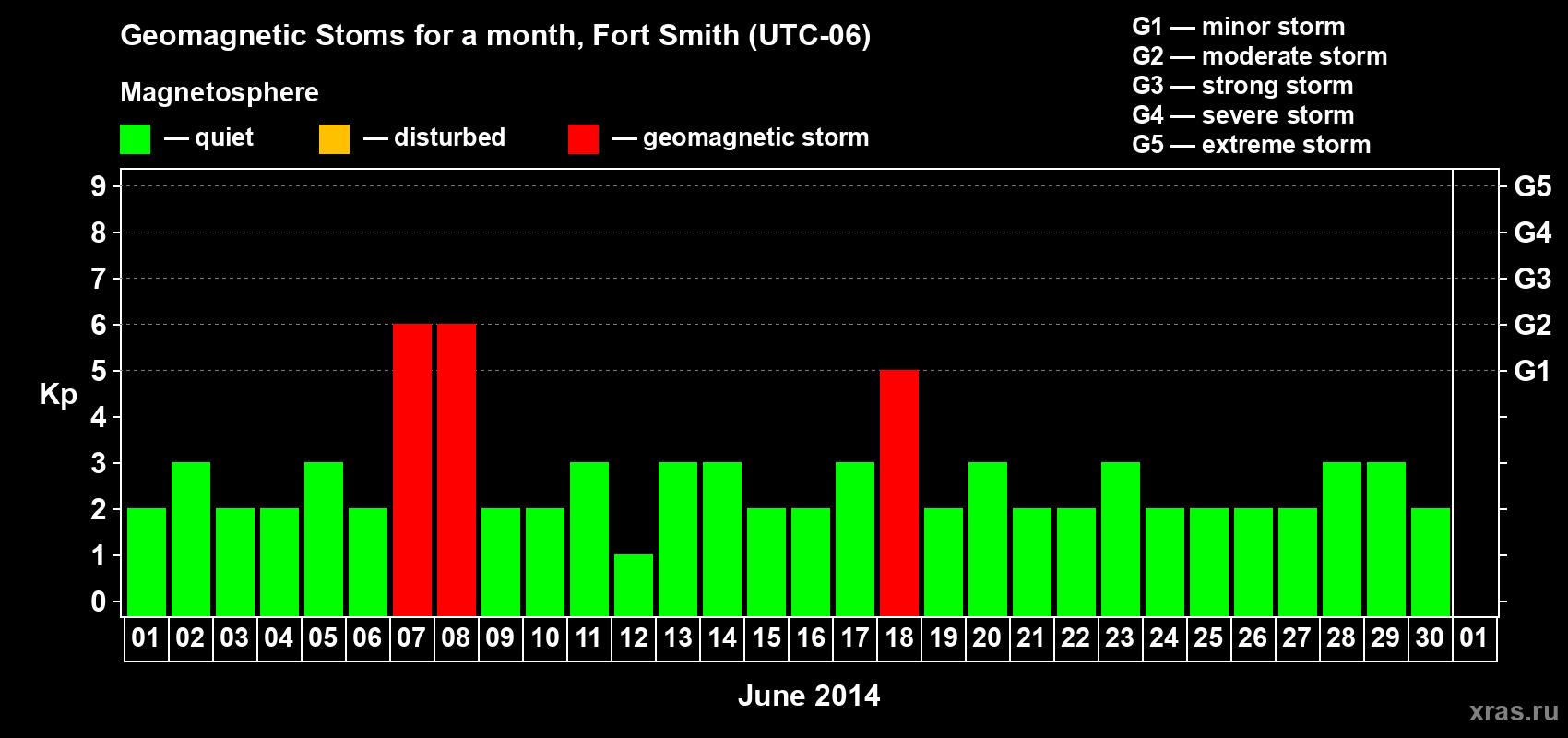The image size is (1568, 738).
Task: Click the red geomagnetic storm legend swatch
Action: click(x=583, y=139)
